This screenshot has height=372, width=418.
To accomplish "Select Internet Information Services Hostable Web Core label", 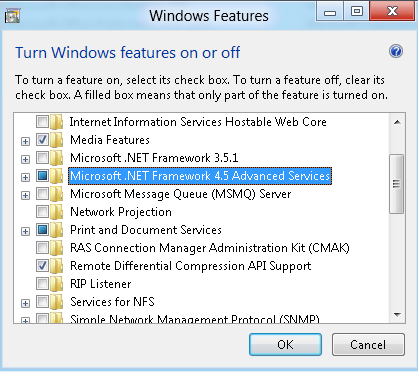I will click(198, 122).
